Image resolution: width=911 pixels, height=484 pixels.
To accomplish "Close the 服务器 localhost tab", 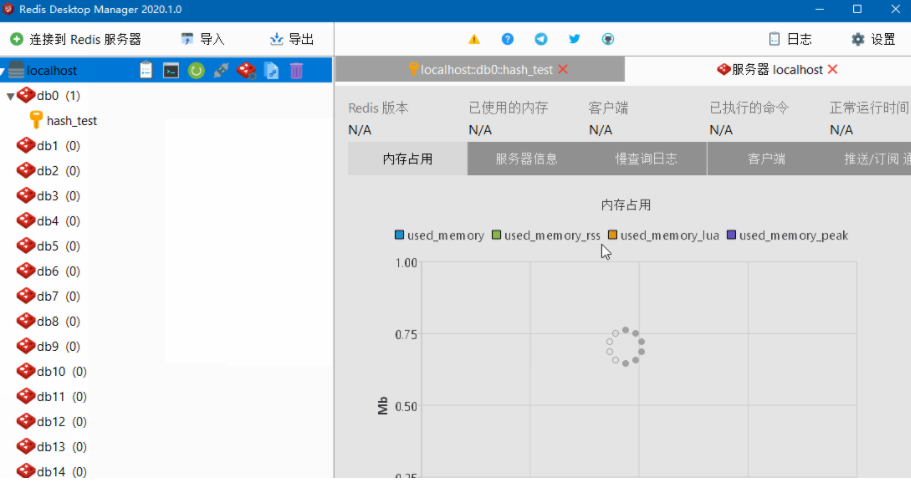I will [x=833, y=70].
